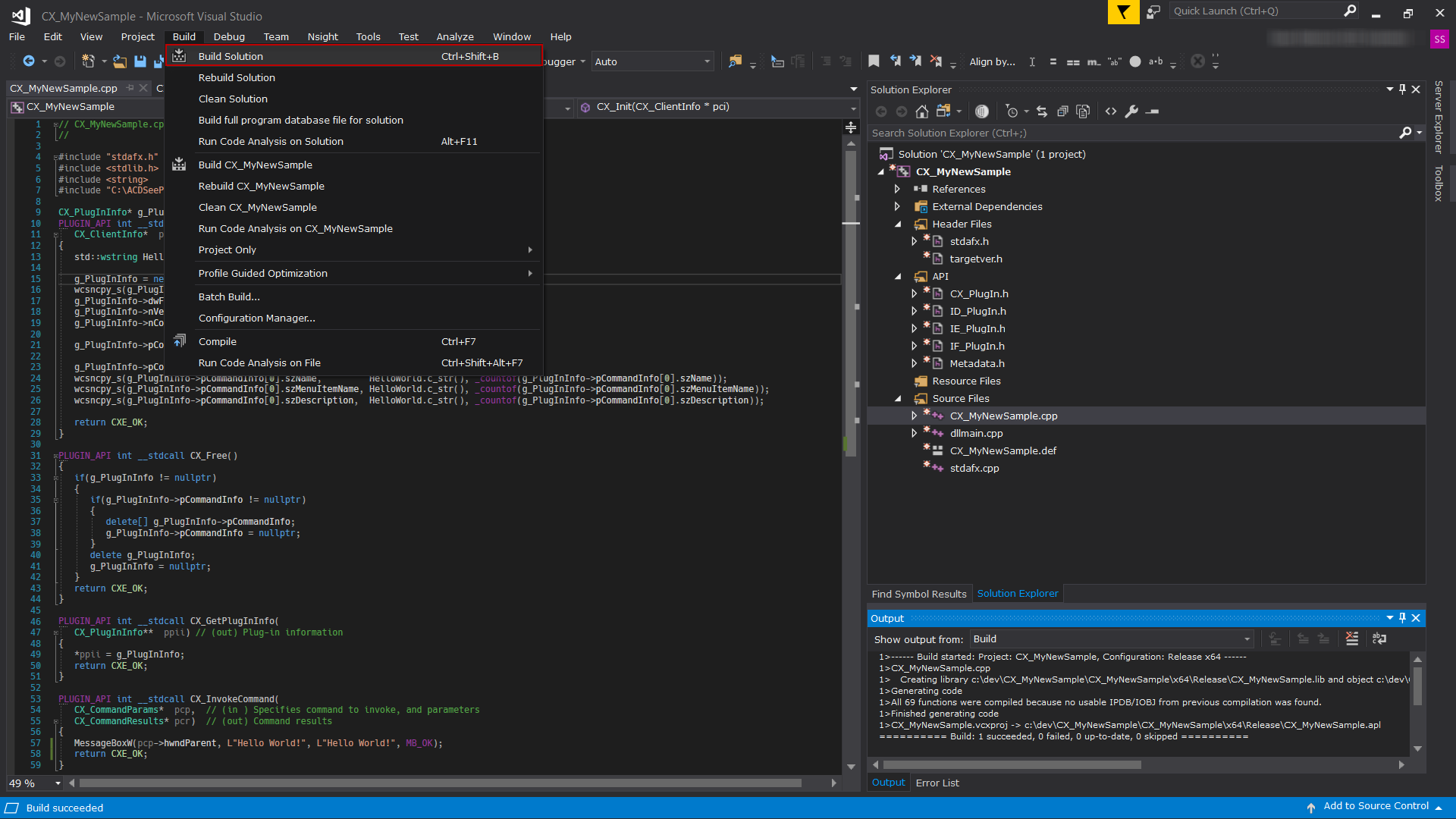Go to the next bookmark
The image size is (1456, 819).
[x=916, y=61]
